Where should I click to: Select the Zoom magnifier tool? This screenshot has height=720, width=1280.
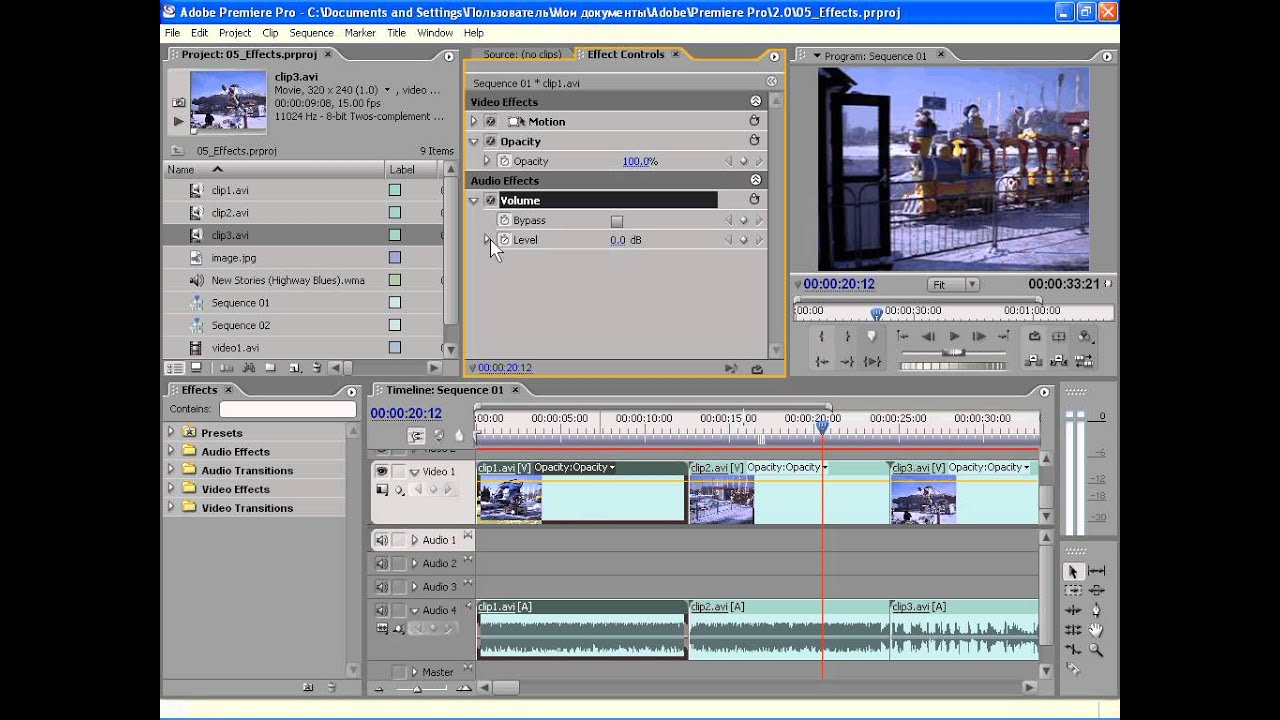[1096, 650]
